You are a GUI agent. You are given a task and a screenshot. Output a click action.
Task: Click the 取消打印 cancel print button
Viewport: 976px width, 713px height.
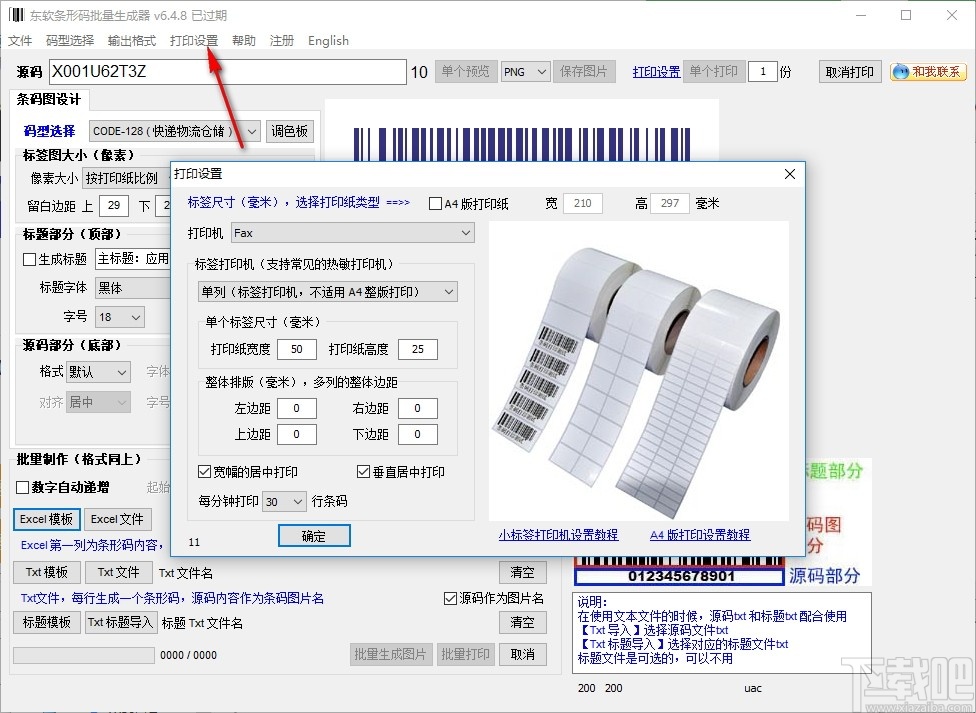849,71
